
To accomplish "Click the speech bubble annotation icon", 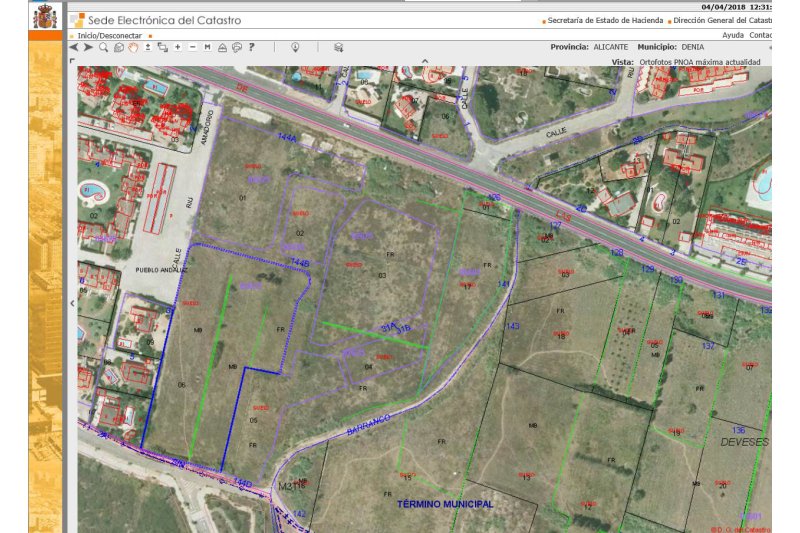I will [x=237, y=47].
